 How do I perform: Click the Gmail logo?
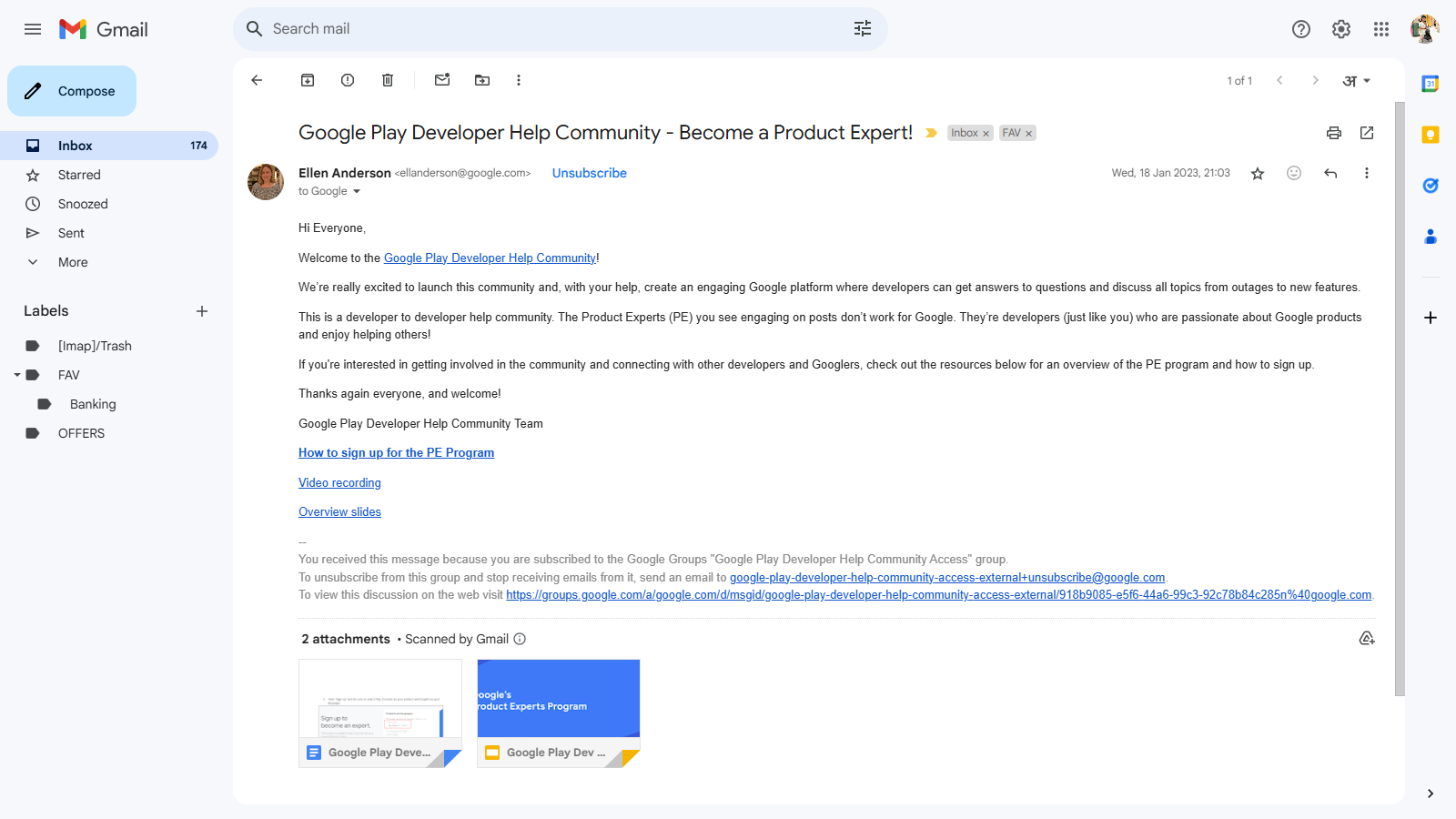click(104, 29)
